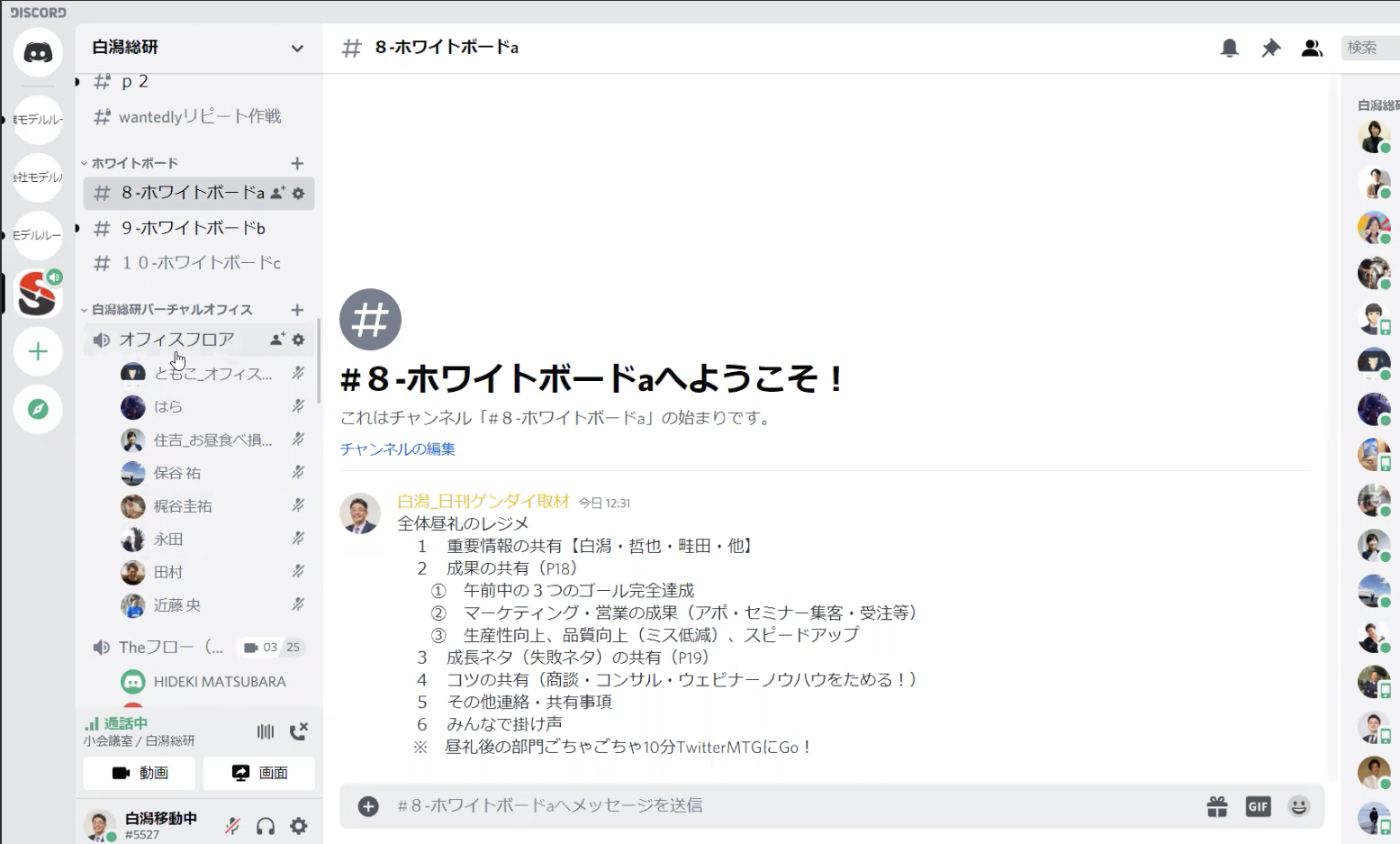
Task: Open GIF picker
Action: (1259, 806)
